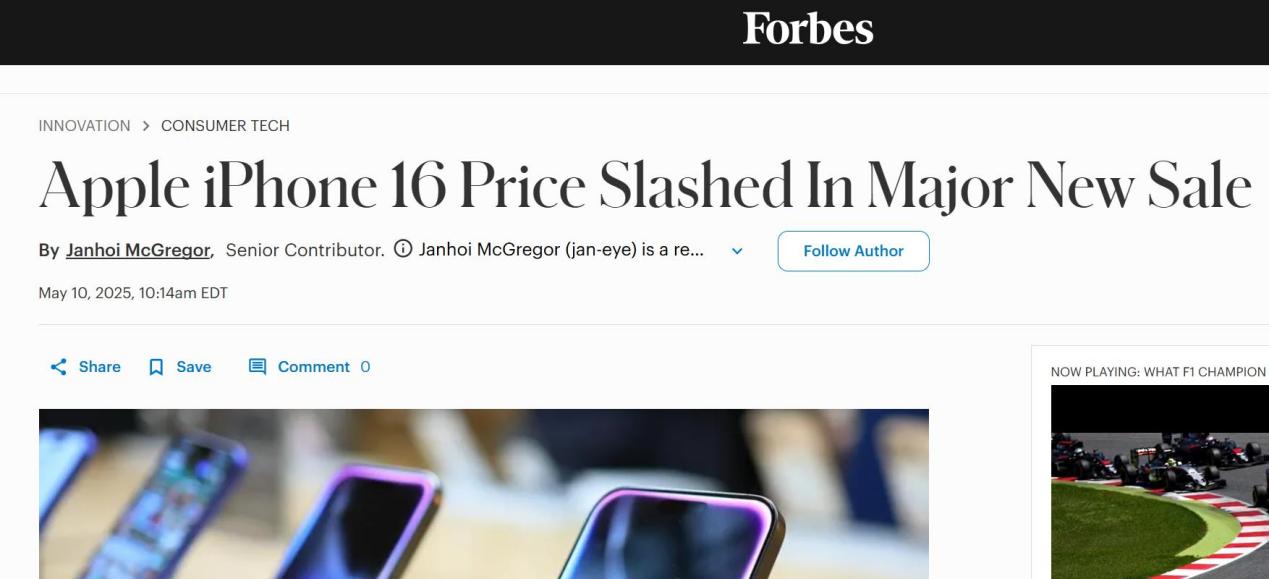The height and width of the screenshot is (579, 1269).
Task: Click the Share text label
Action: (x=100, y=367)
